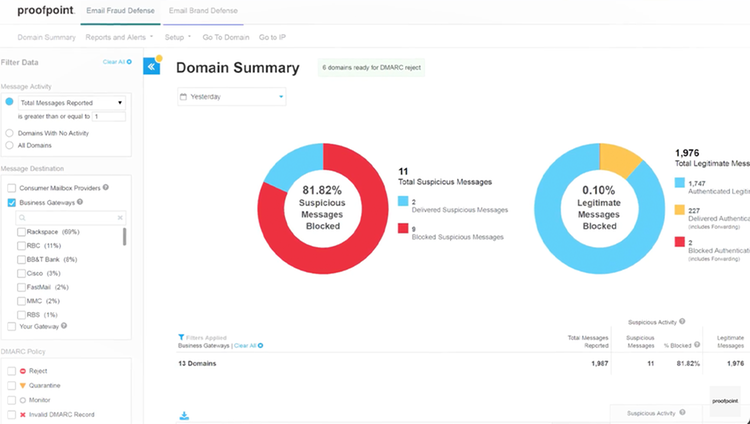Enable the Reject DMARC policy checkbox
The height and width of the screenshot is (424, 750).
(11, 371)
